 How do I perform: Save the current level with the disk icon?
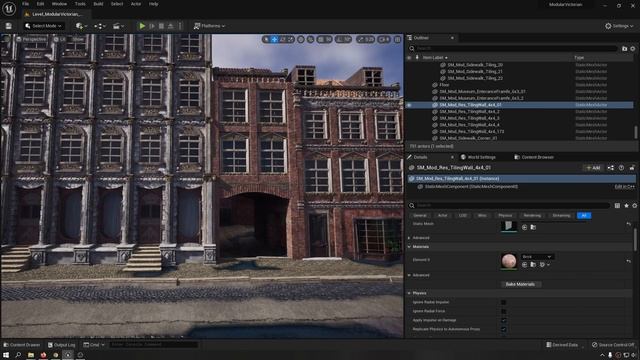tap(9, 26)
